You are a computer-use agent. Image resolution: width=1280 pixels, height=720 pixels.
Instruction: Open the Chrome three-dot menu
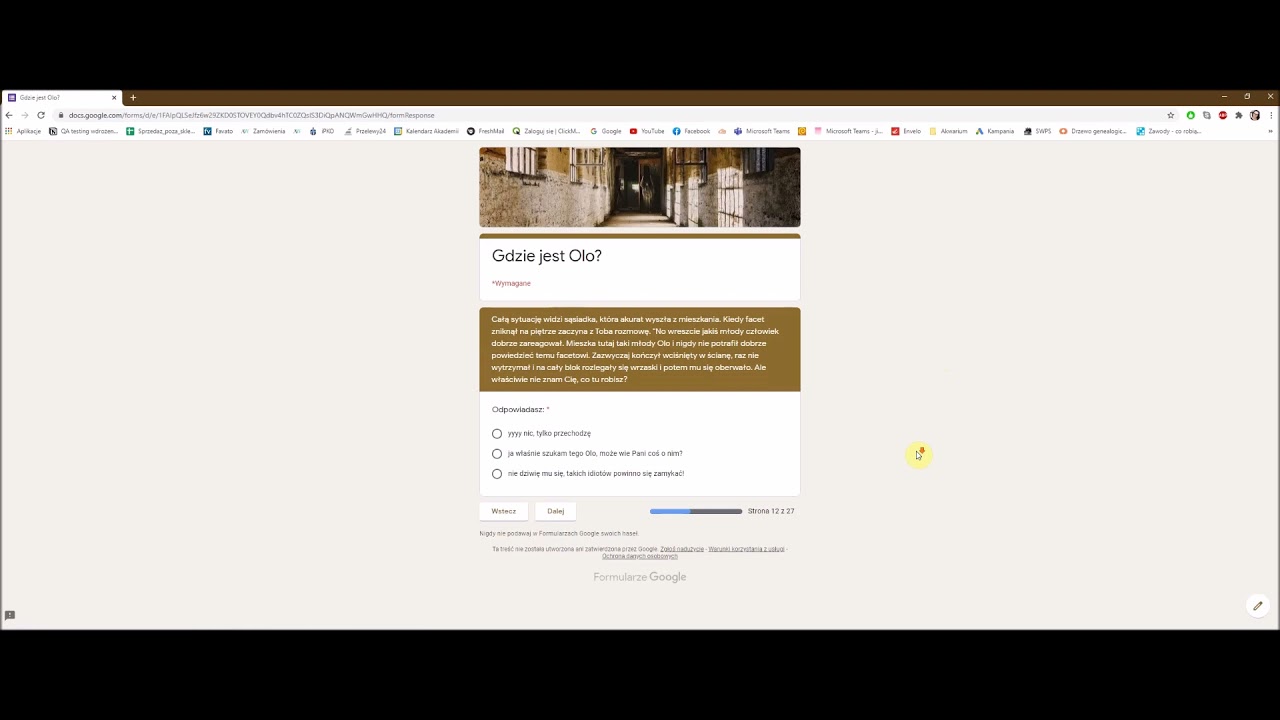click(1271, 115)
